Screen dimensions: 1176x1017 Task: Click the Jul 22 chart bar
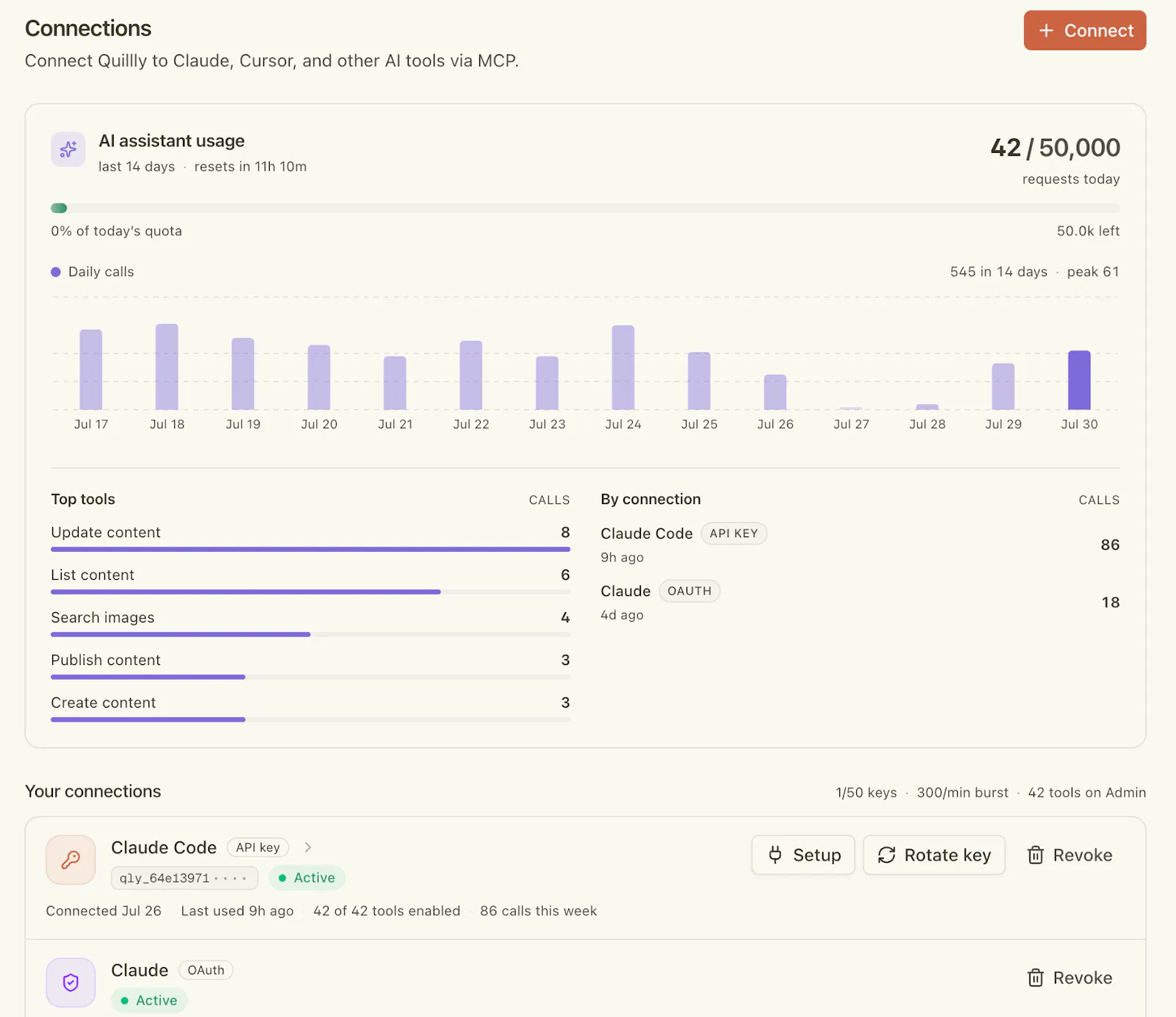tap(471, 375)
